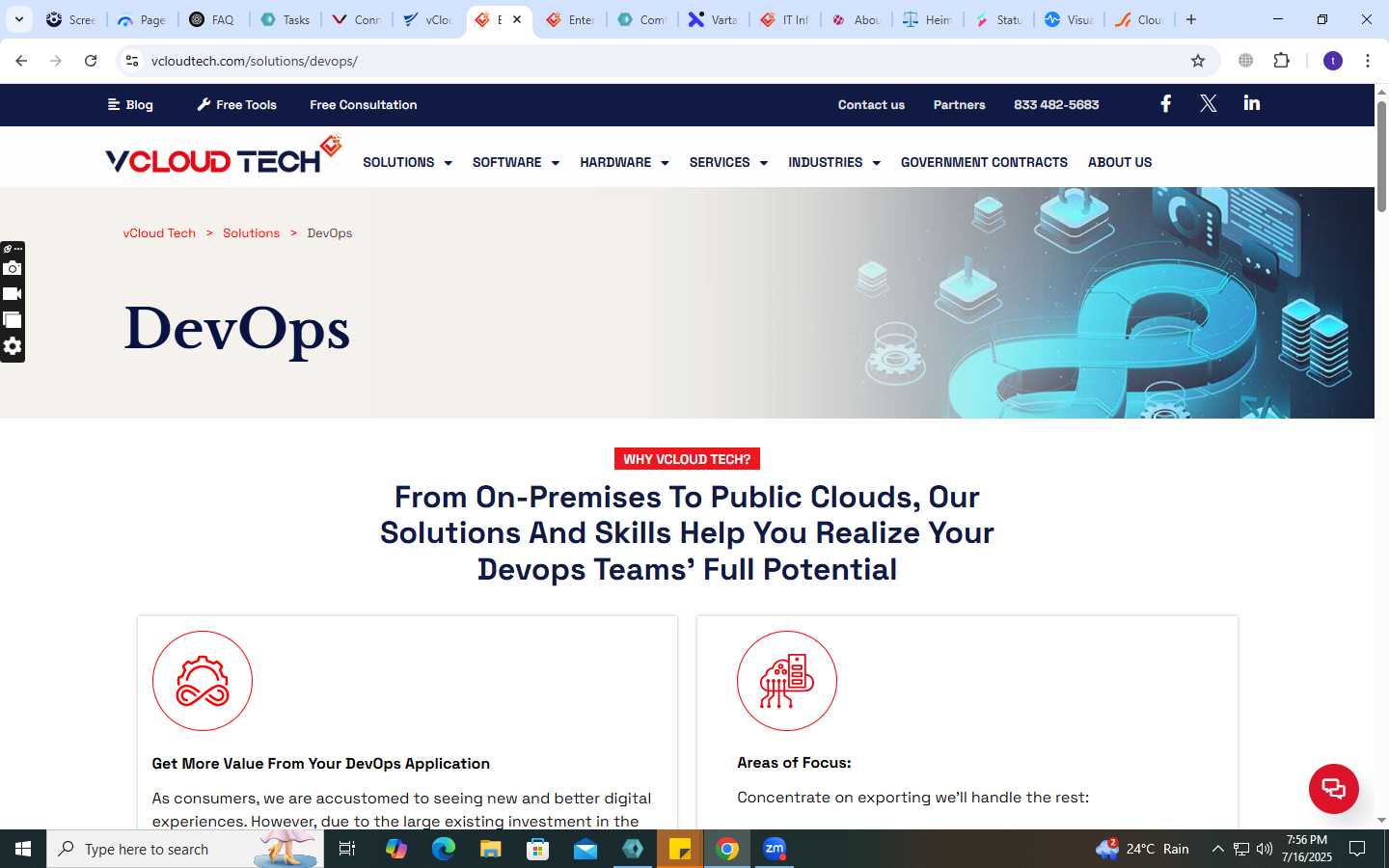
Task: Reload the page
Action: (91, 61)
